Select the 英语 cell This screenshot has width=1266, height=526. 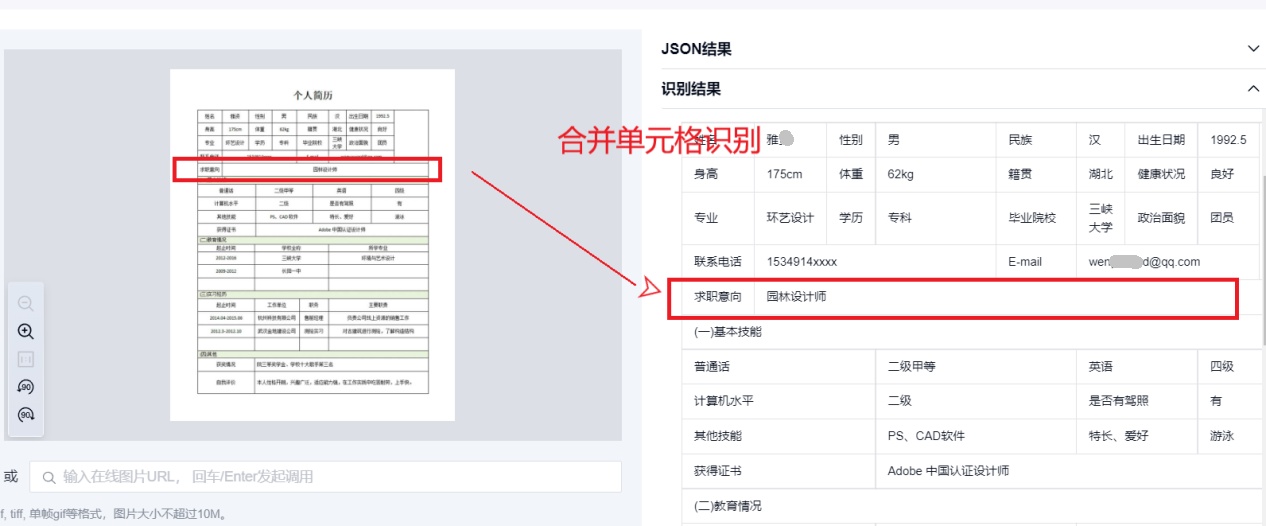pos(1137,367)
